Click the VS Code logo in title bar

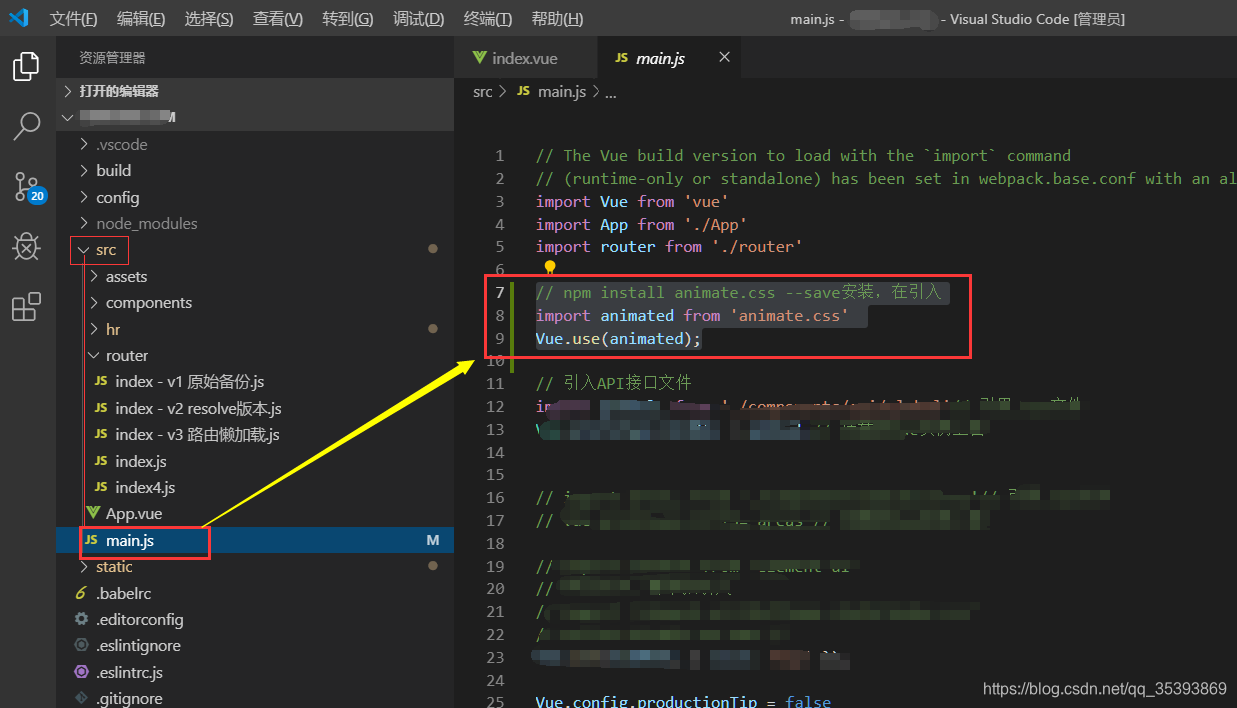click(x=18, y=19)
